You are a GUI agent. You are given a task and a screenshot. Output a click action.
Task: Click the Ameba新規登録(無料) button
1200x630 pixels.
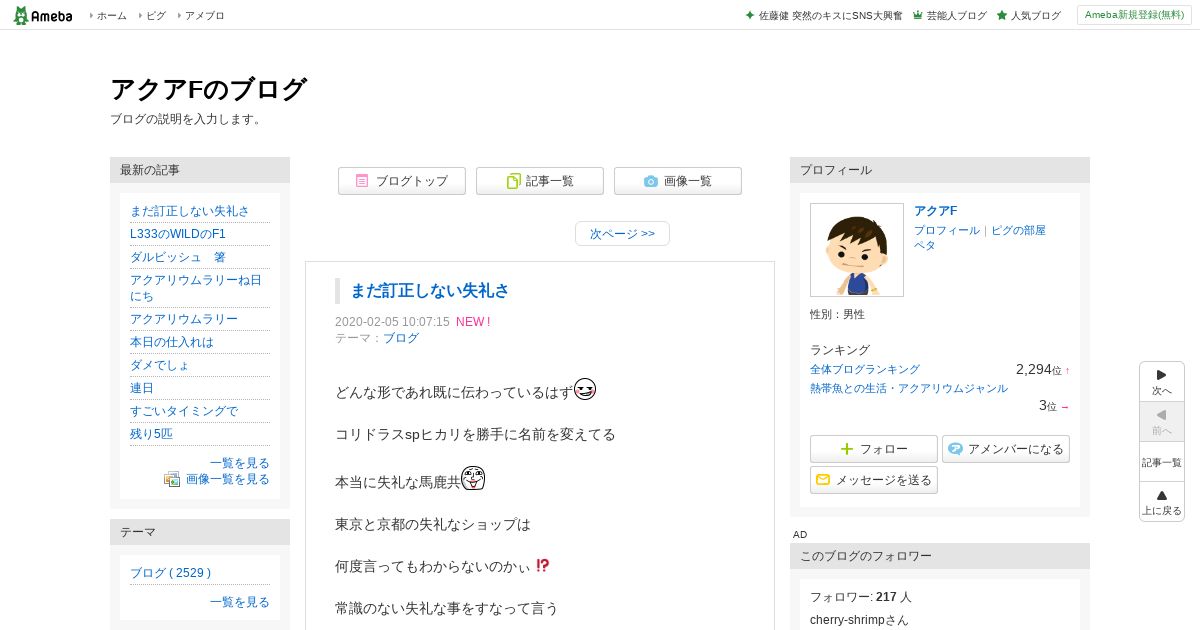[x=1134, y=15]
